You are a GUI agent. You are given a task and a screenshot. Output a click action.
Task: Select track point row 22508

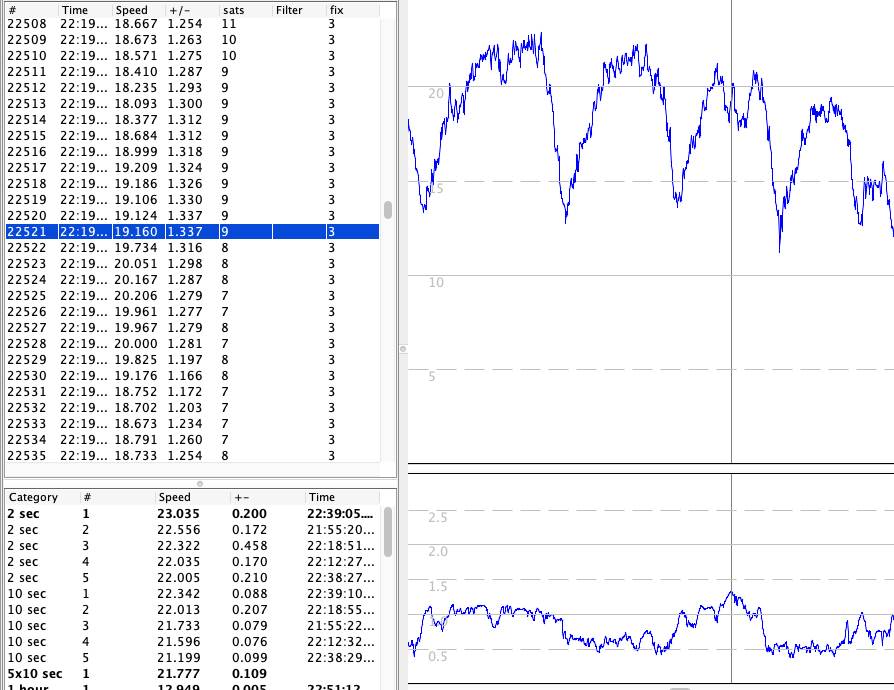(x=190, y=23)
